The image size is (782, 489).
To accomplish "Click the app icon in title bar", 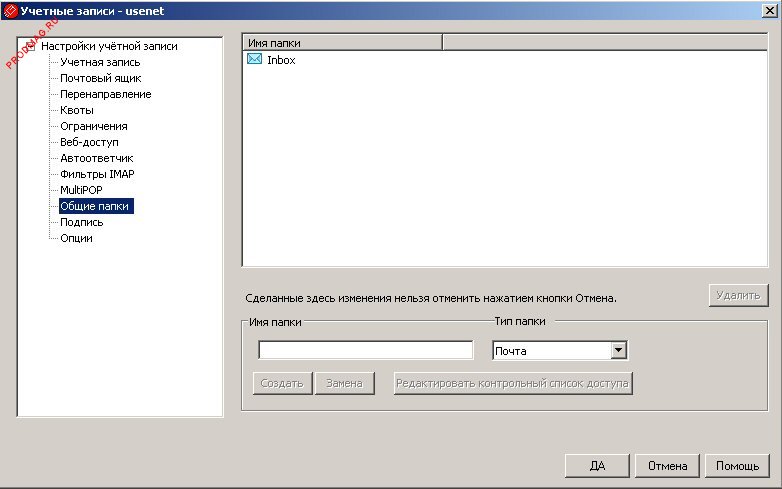I will [11, 10].
